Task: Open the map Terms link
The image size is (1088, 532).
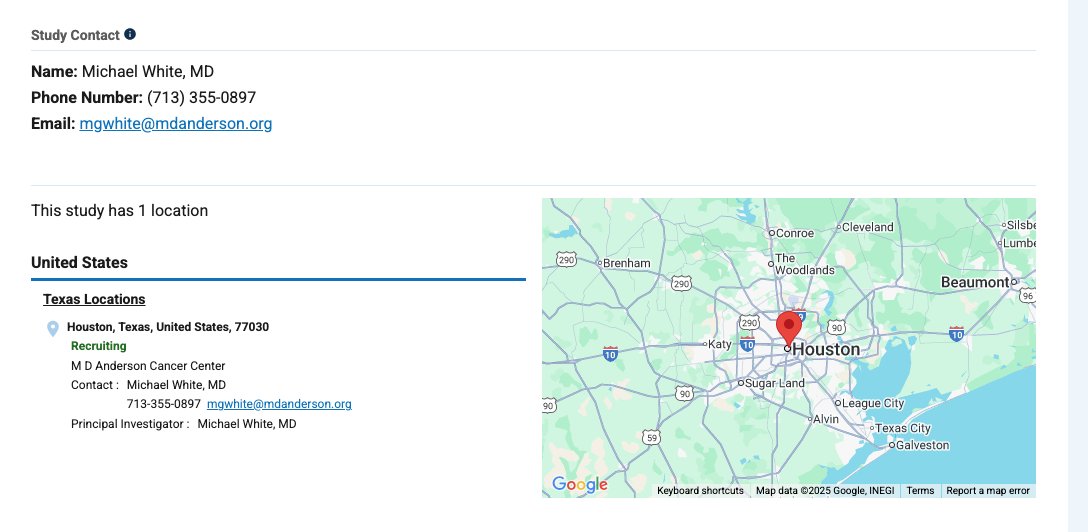Action: (920, 490)
